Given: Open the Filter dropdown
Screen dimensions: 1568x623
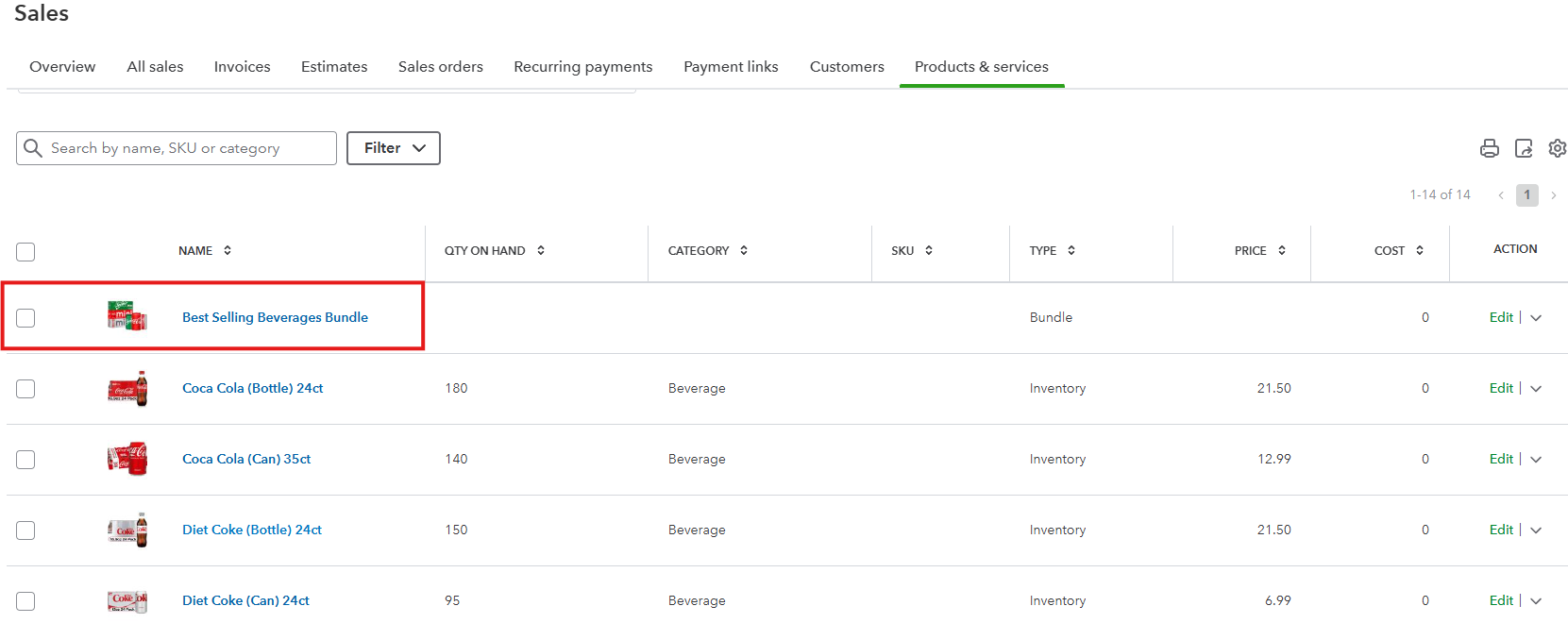Looking at the screenshot, I should click(x=394, y=148).
